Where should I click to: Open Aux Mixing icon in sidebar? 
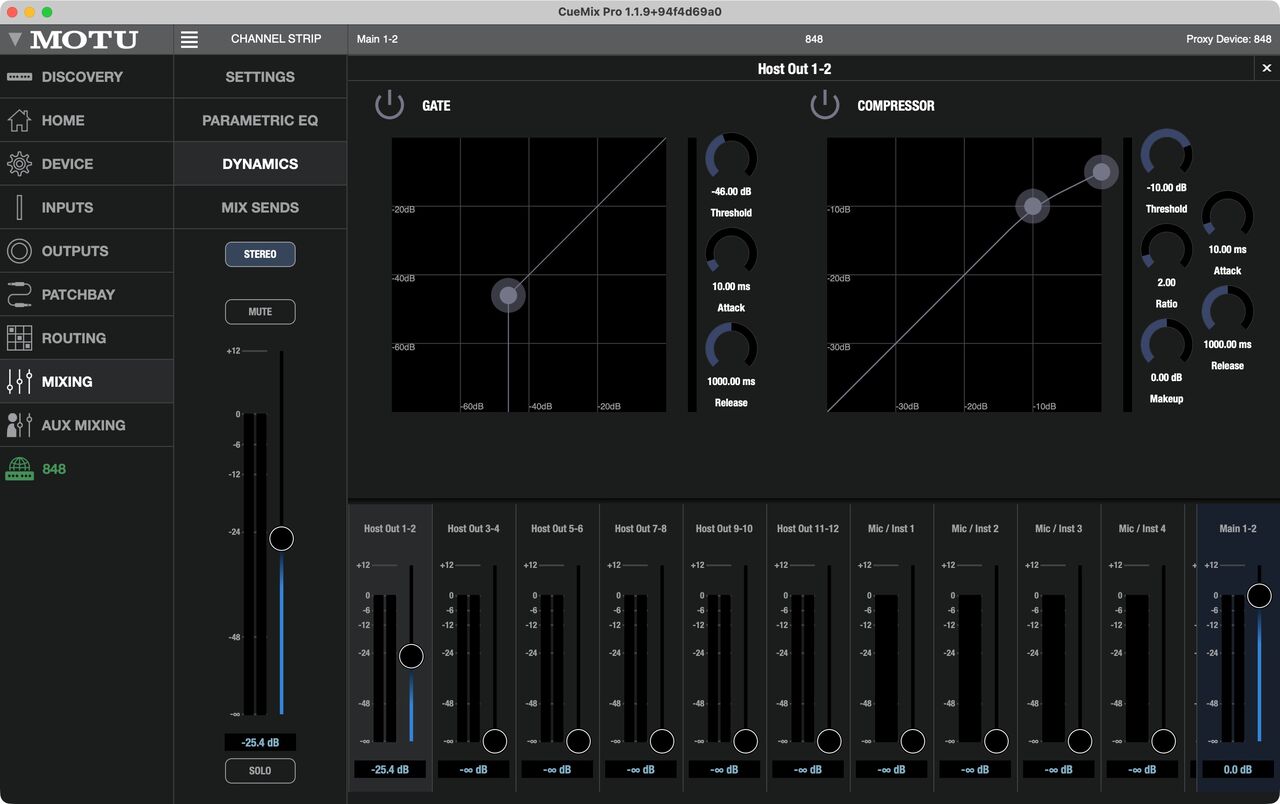[x=19, y=425]
